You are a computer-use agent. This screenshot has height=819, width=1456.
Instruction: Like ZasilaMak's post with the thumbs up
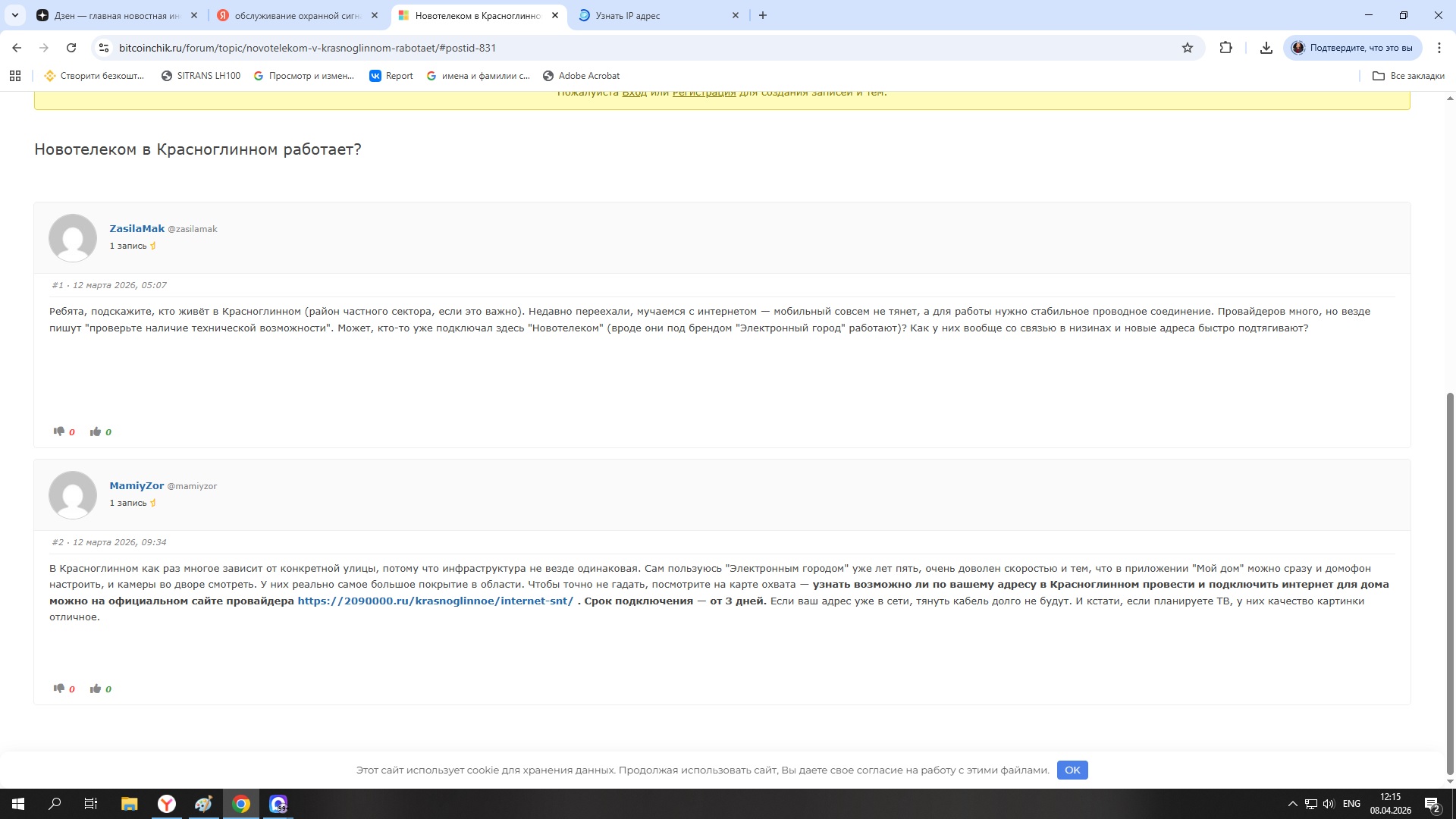pos(96,431)
